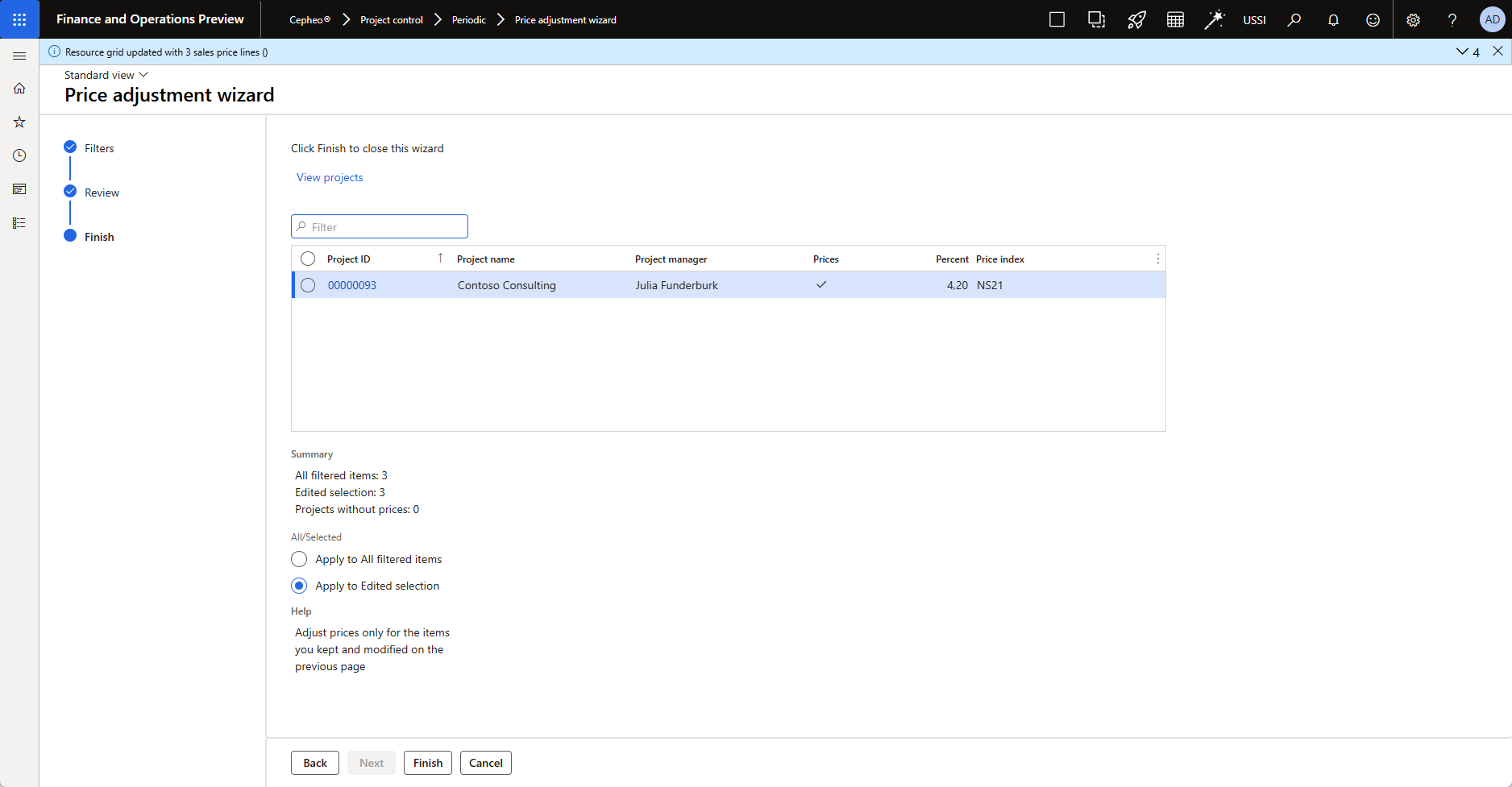Navigate to Project control breadcrumb

coord(391,20)
